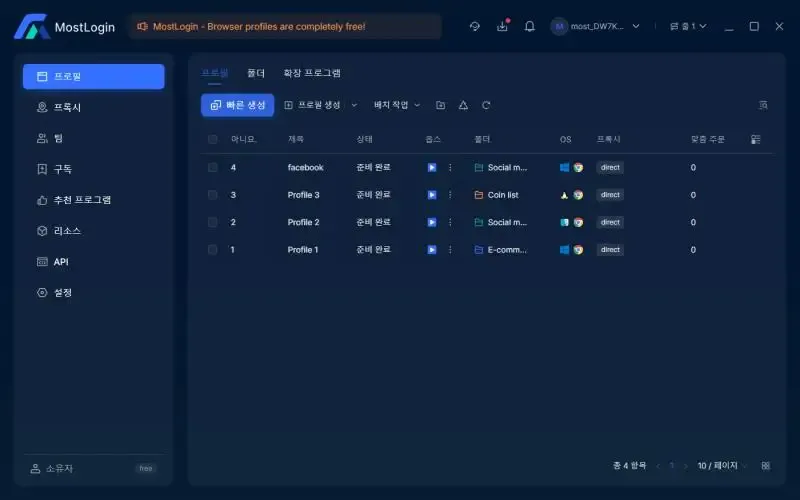Click the Profile 2 name cell
Image resolution: width=800 pixels, height=500 pixels.
click(x=303, y=222)
